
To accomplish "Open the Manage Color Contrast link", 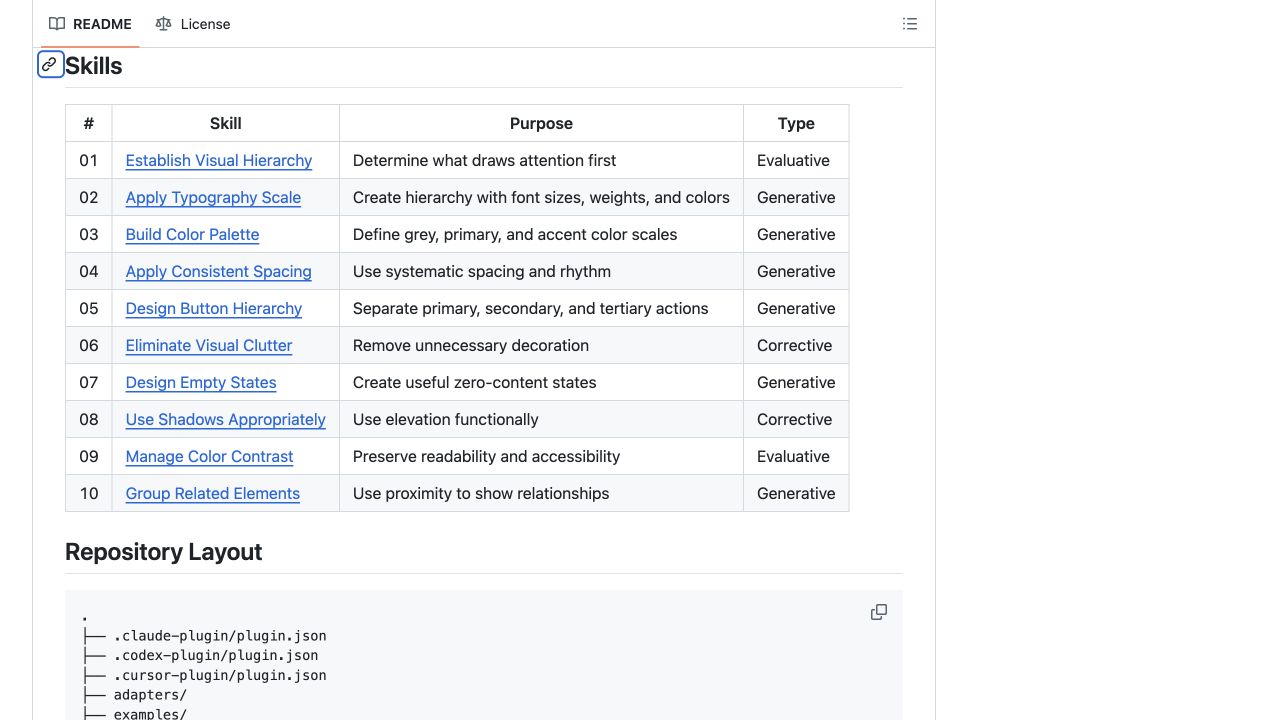I will click(209, 457).
